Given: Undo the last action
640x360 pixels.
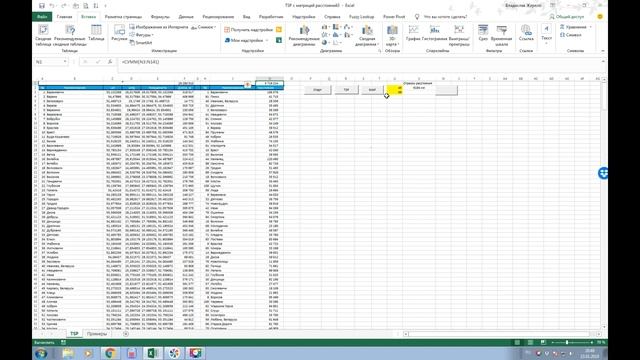Looking at the screenshot, I should (52, 6).
